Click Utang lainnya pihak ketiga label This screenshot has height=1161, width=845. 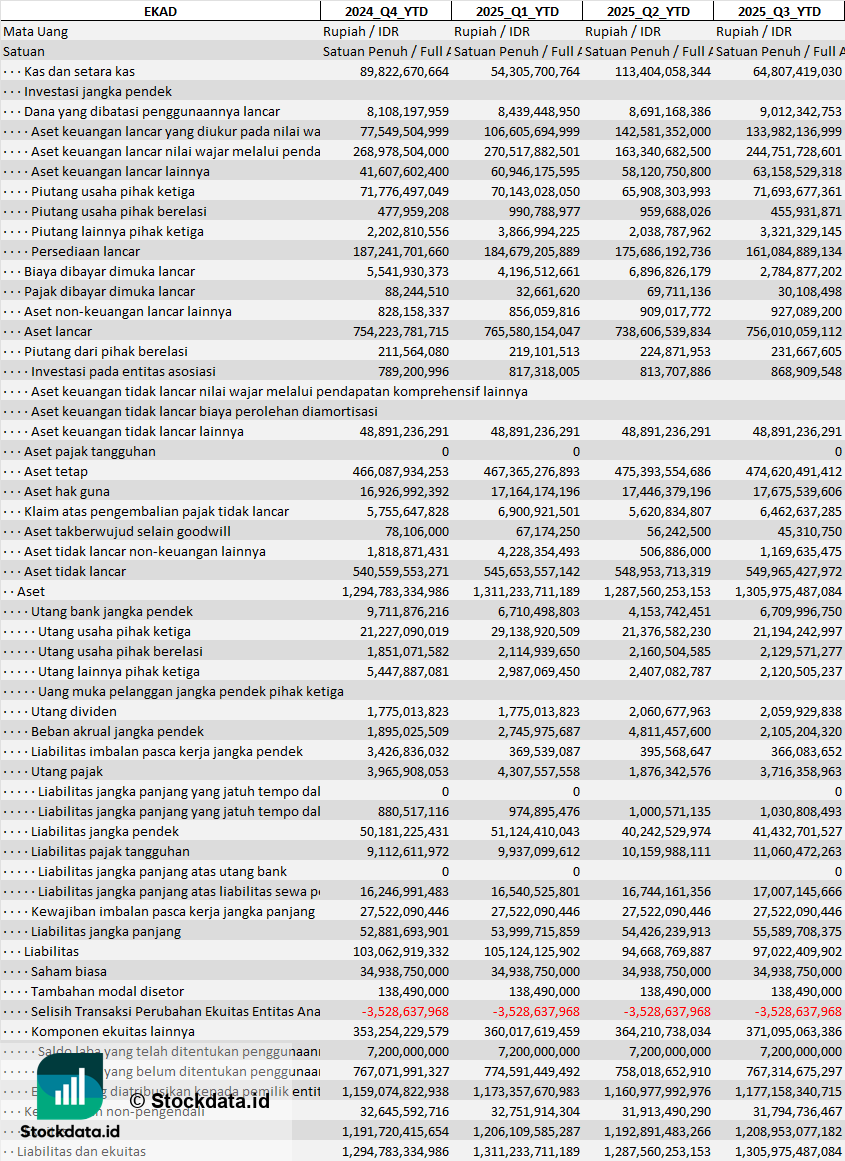118,671
